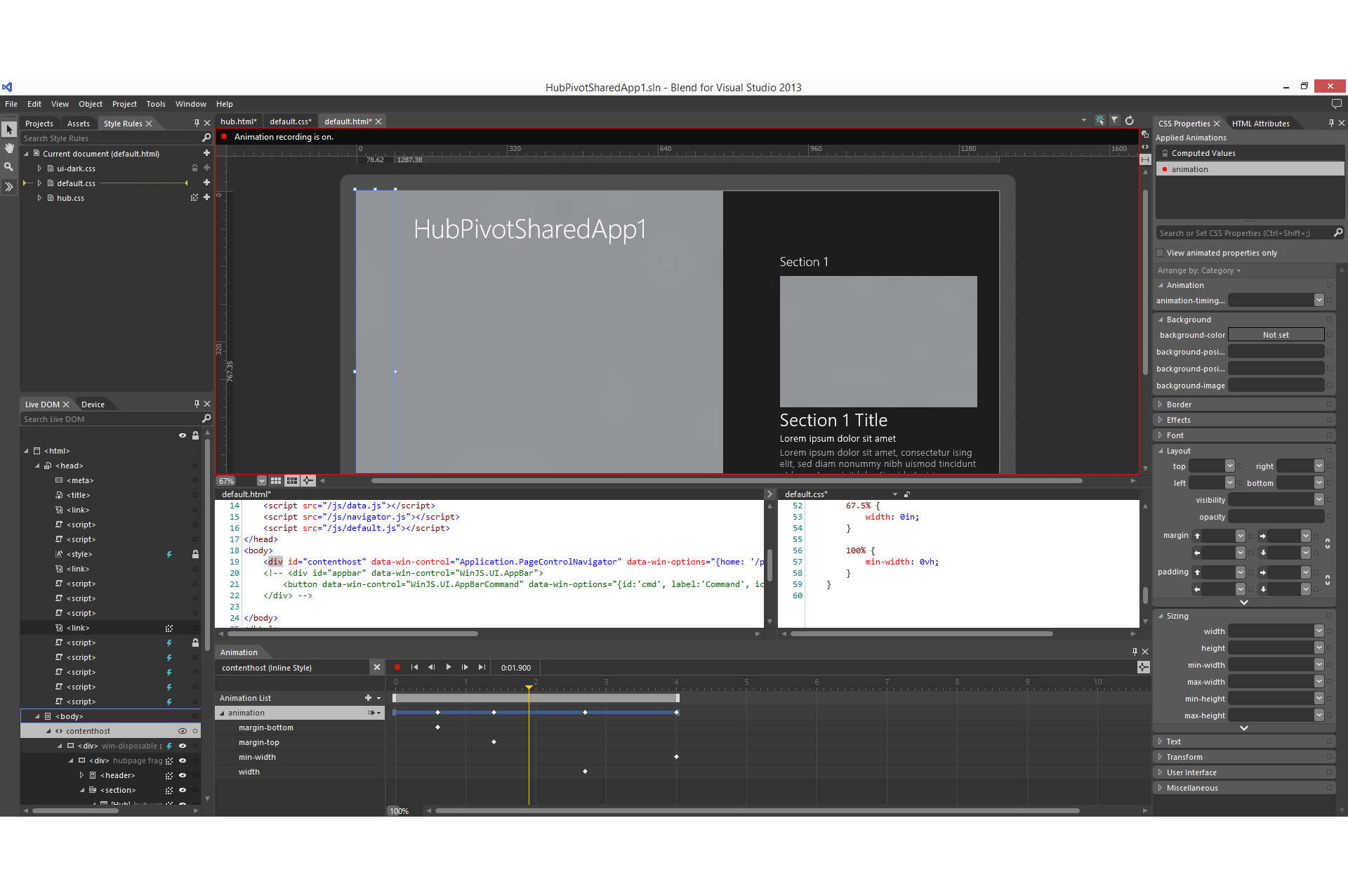Play the animation
The height and width of the screenshot is (896, 1348).
449,667
